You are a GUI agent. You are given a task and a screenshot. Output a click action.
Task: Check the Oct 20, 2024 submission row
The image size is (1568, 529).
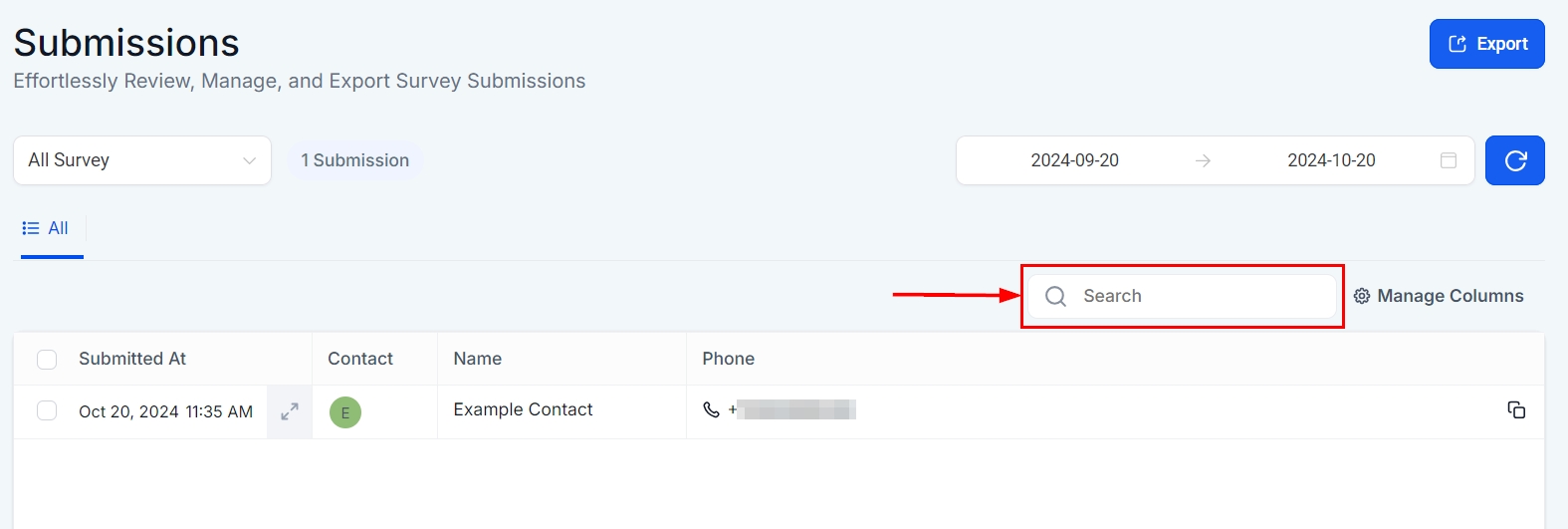[47, 410]
